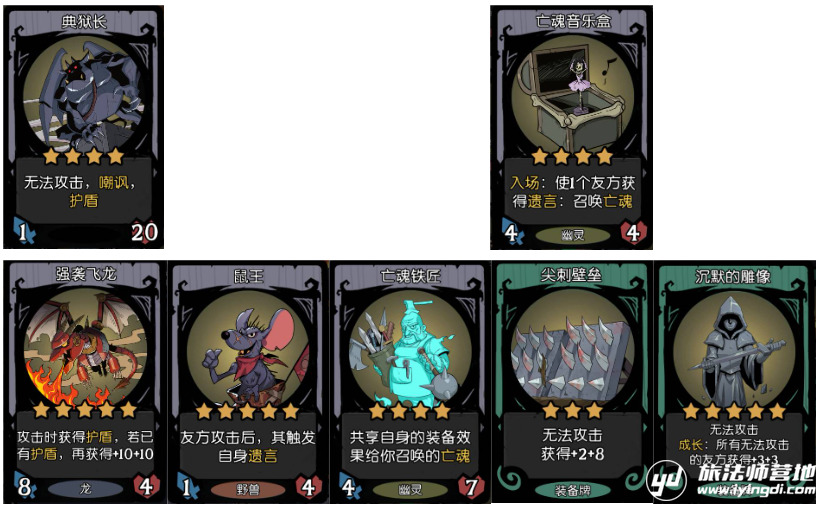The width and height of the screenshot is (826, 511).
Task: Click the health heart icon on 亡魂音乐盒
Action: click(x=633, y=232)
